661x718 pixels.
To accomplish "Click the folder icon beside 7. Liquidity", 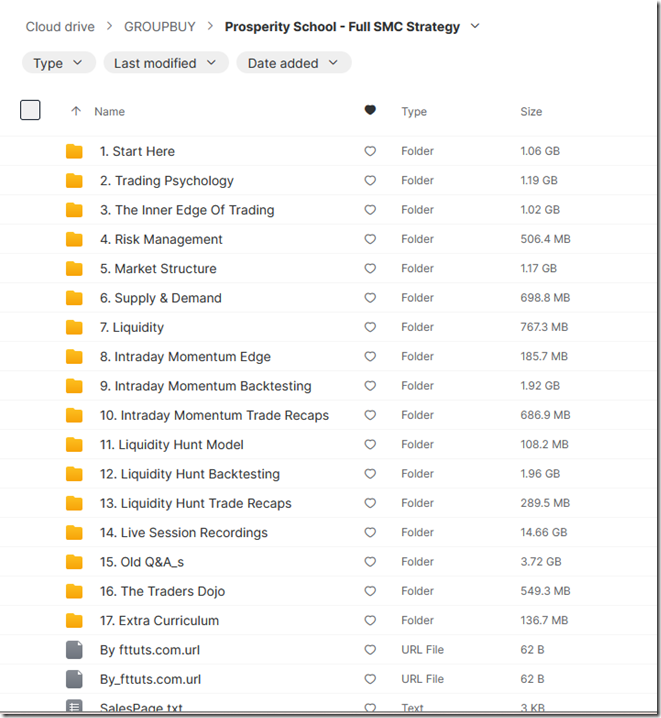I will pos(74,327).
